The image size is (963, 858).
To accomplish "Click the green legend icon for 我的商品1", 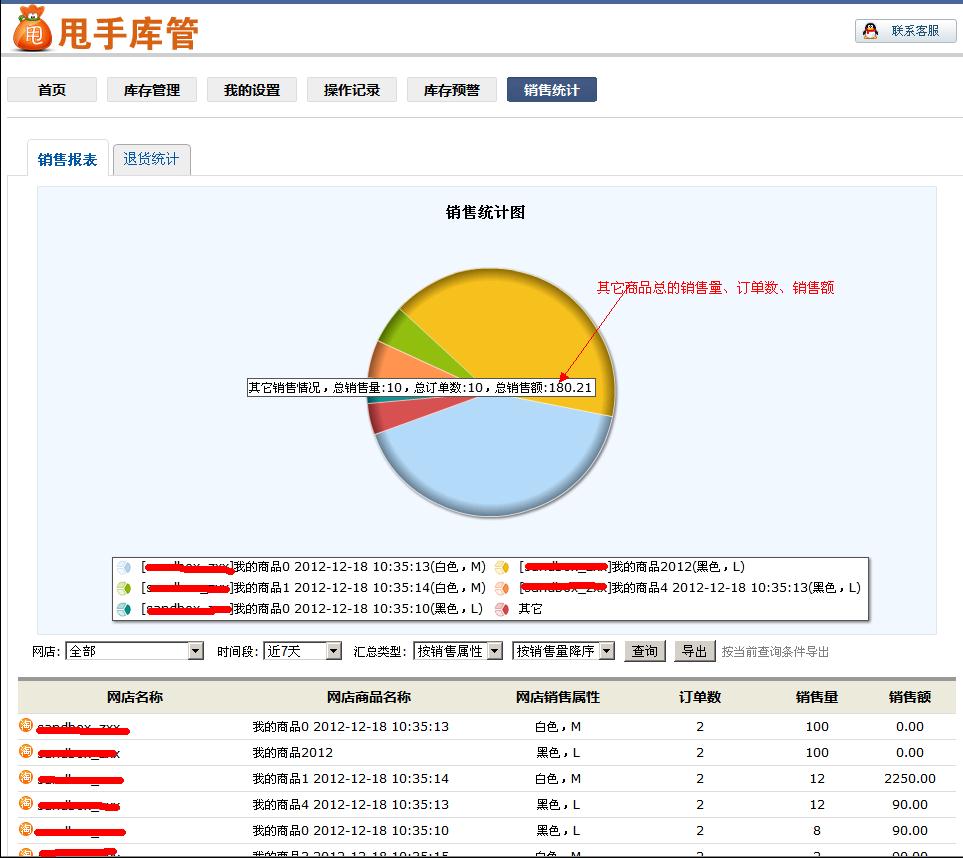I will coord(124,588).
